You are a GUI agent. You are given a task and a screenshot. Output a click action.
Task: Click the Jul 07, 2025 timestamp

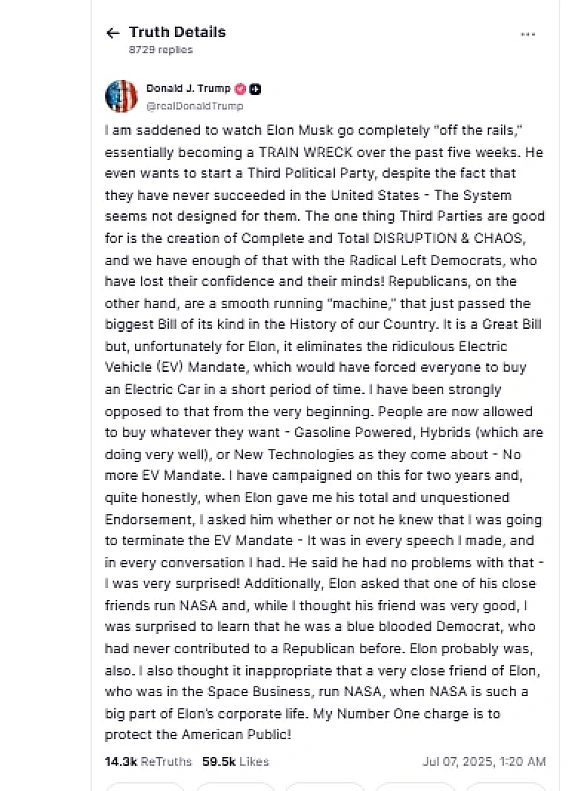484,761
